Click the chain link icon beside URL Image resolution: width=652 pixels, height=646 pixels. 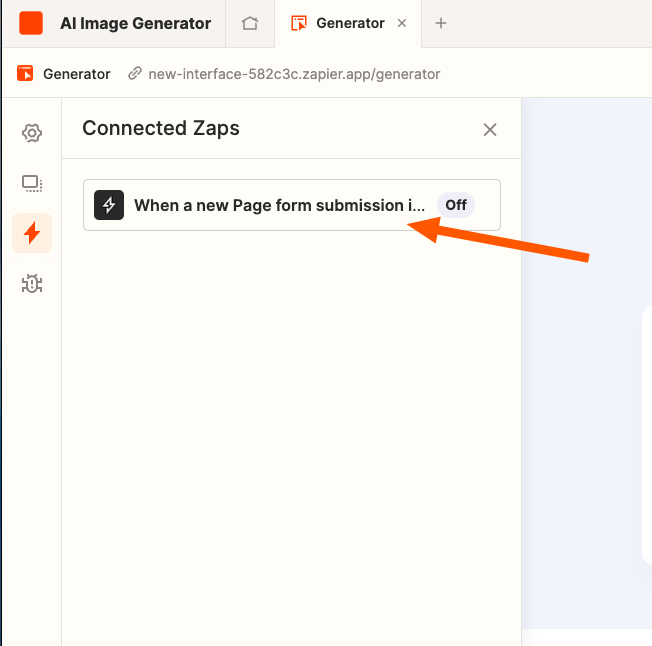pyautogui.click(x=135, y=74)
